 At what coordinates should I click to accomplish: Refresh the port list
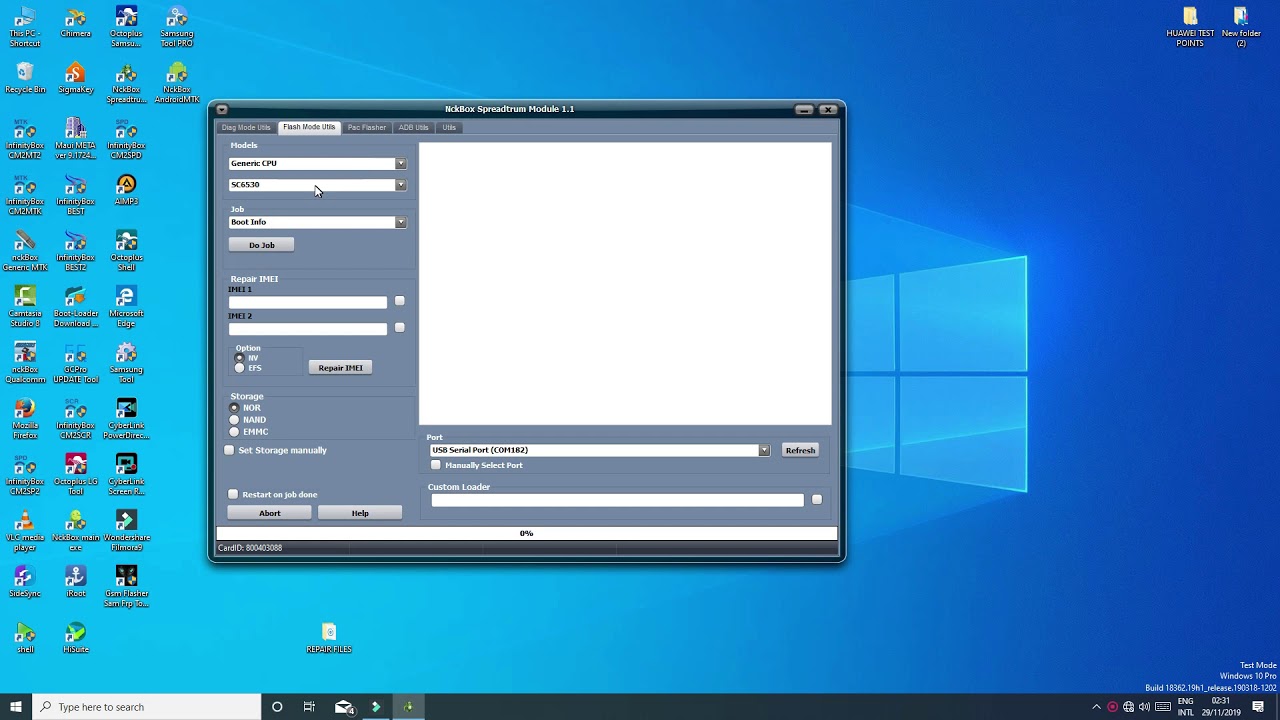[800, 450]
